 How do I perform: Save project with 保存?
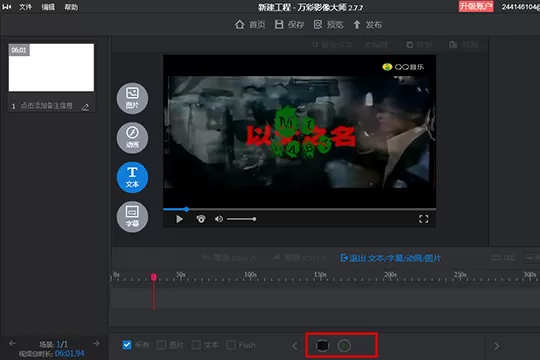(289, 25)
